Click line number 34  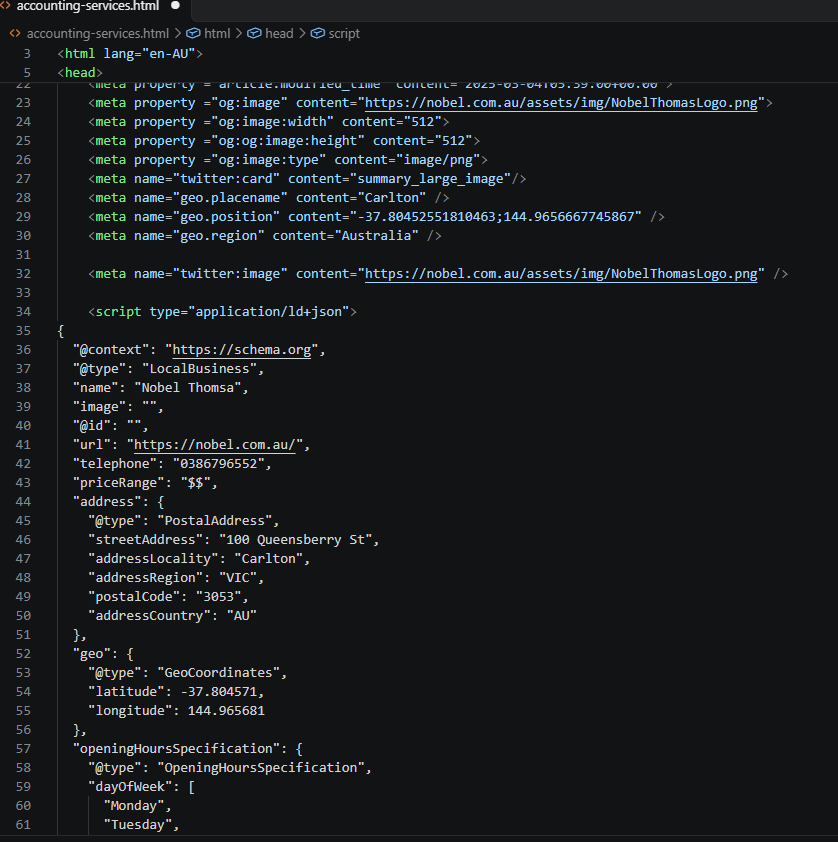pyautogui.click(x=23, y=312)
